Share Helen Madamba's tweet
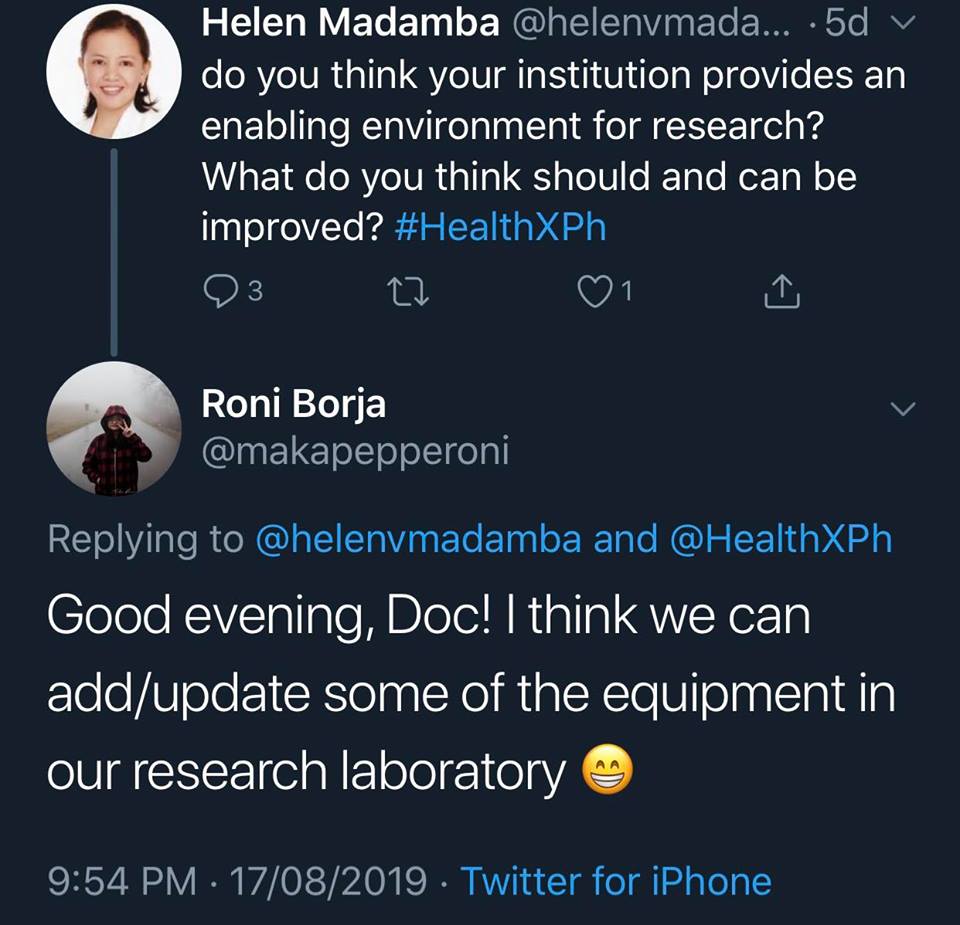This screenshot has width=960, height=925. point(783,291)
